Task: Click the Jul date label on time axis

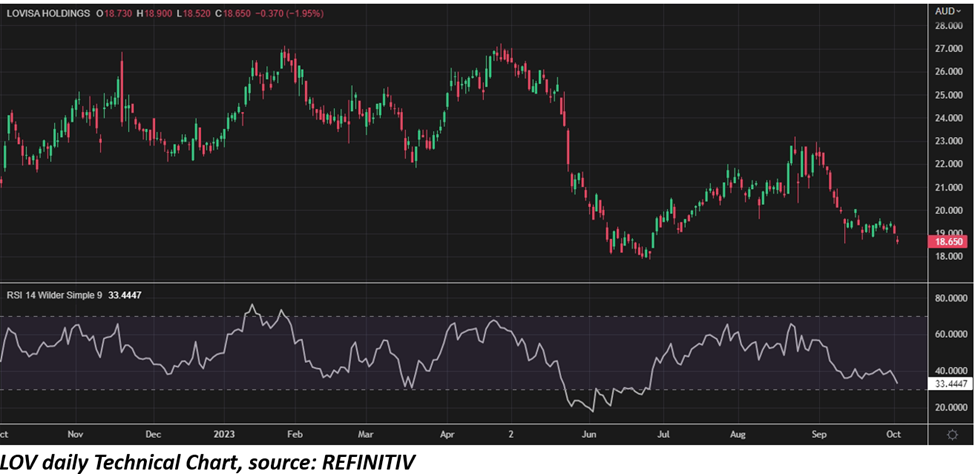Action: [x=665, y=434]
